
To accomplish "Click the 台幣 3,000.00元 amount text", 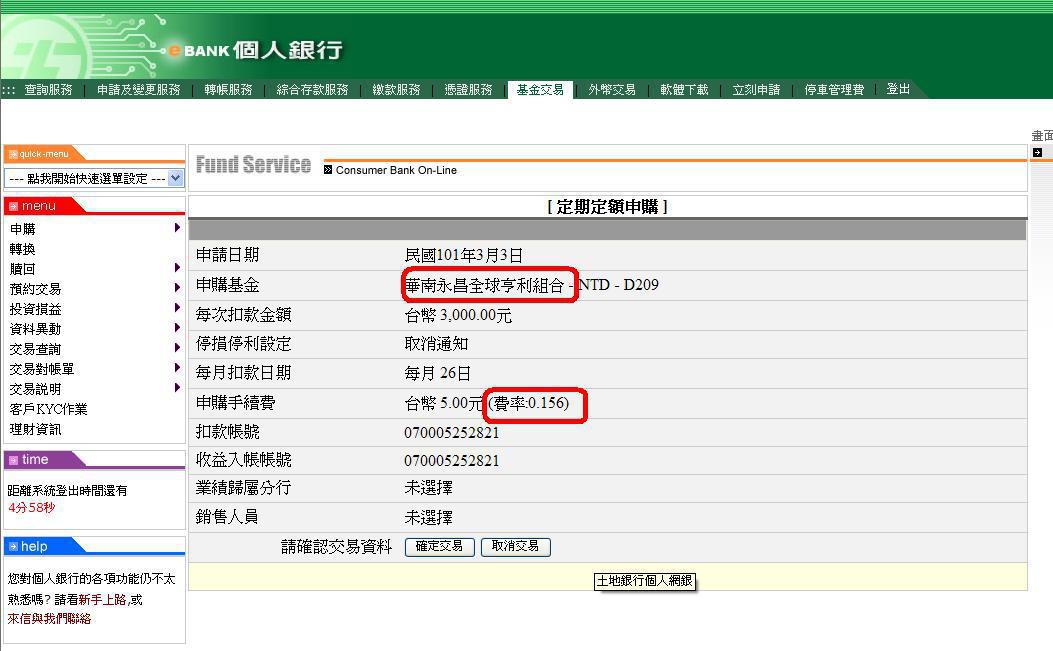I will (458, 315).
